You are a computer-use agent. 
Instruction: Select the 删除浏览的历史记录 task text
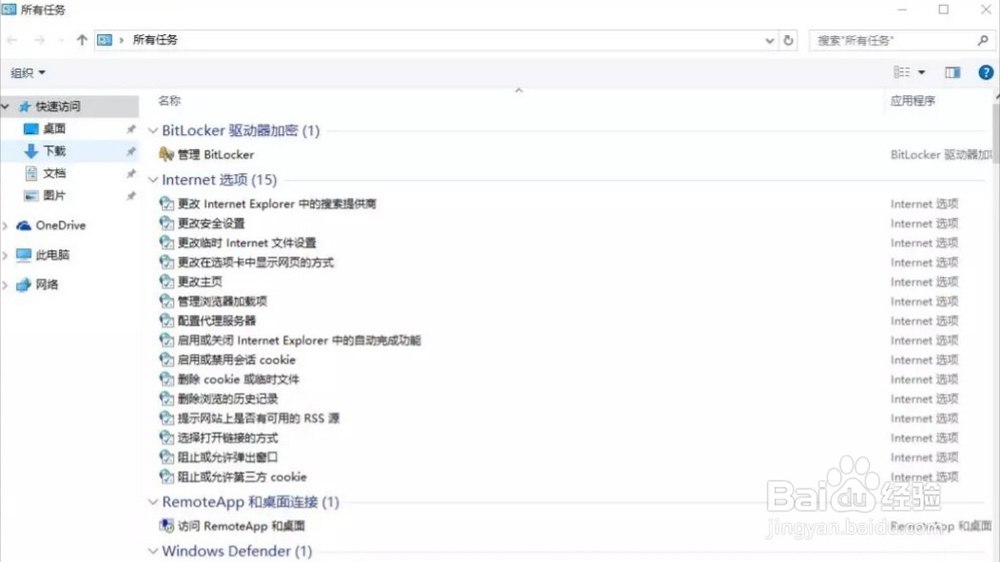pyautogui.click(x=228, y=399)
